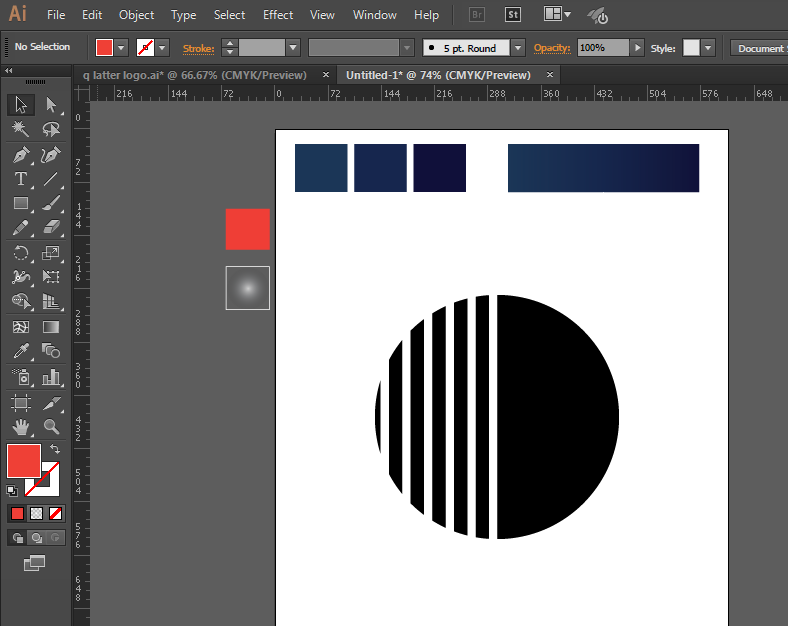788x626 pixels.
Task: Open the Effect menu
Action: 278,15
